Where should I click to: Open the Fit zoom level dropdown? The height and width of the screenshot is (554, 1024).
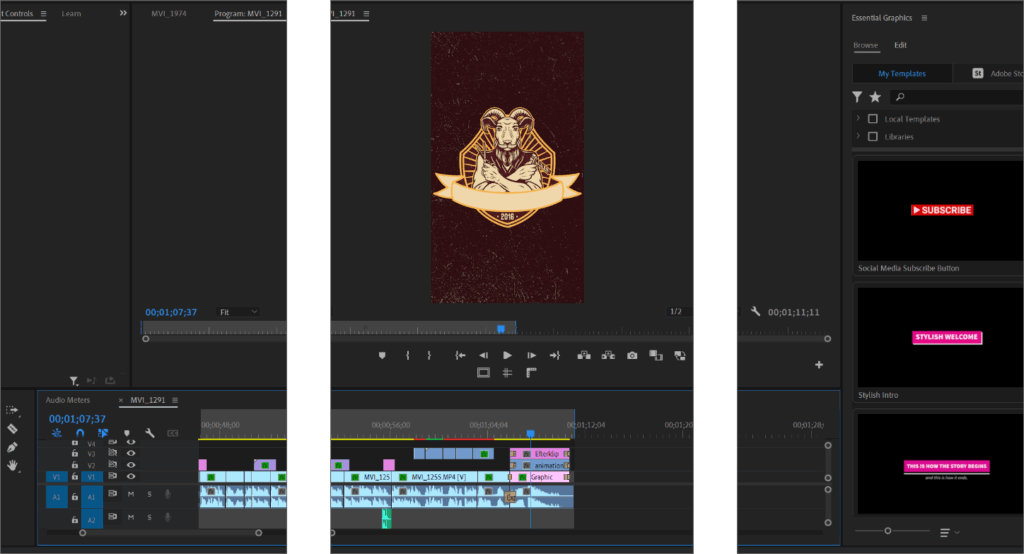[238, 312]
